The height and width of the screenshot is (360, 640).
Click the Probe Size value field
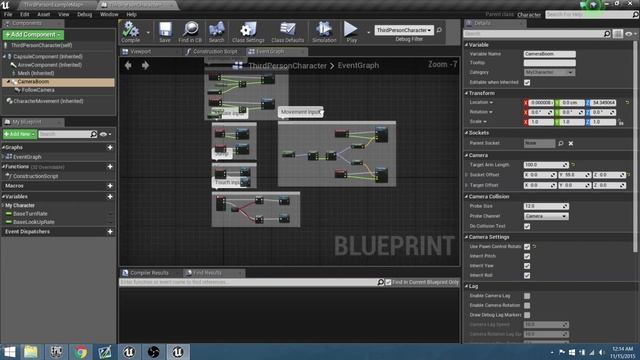(x=546, y=206)
